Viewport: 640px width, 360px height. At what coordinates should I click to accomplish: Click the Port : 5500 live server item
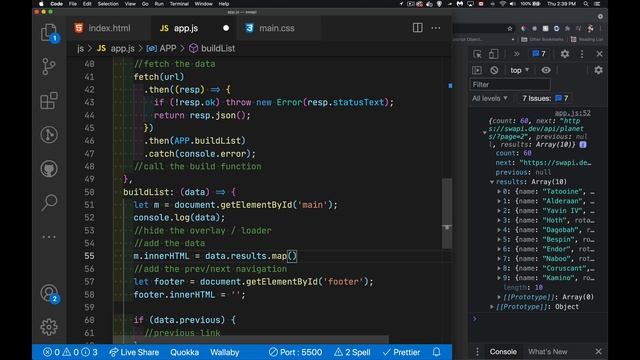(296, 352)
